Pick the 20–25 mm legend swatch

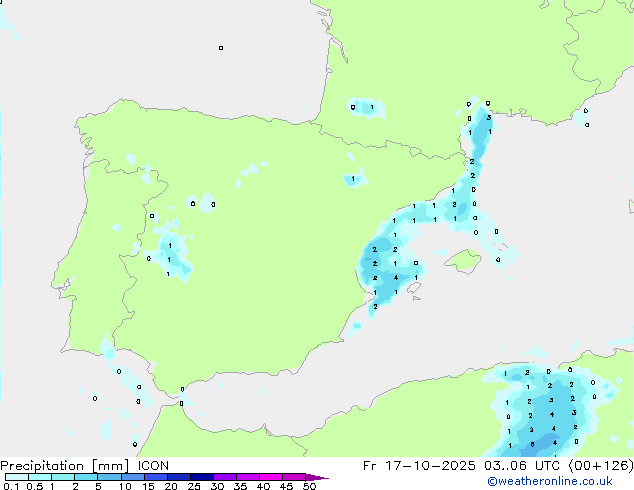(x=178, y=477)
